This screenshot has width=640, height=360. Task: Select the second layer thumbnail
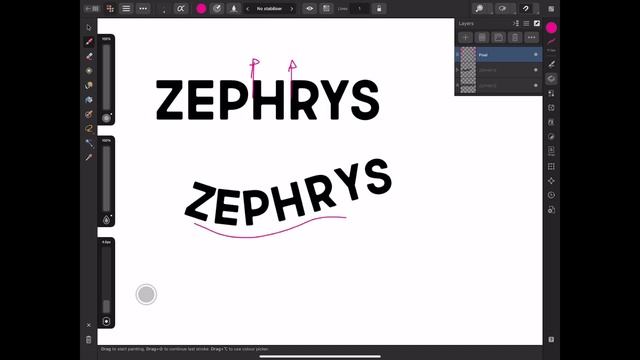[x=468, y=70]
